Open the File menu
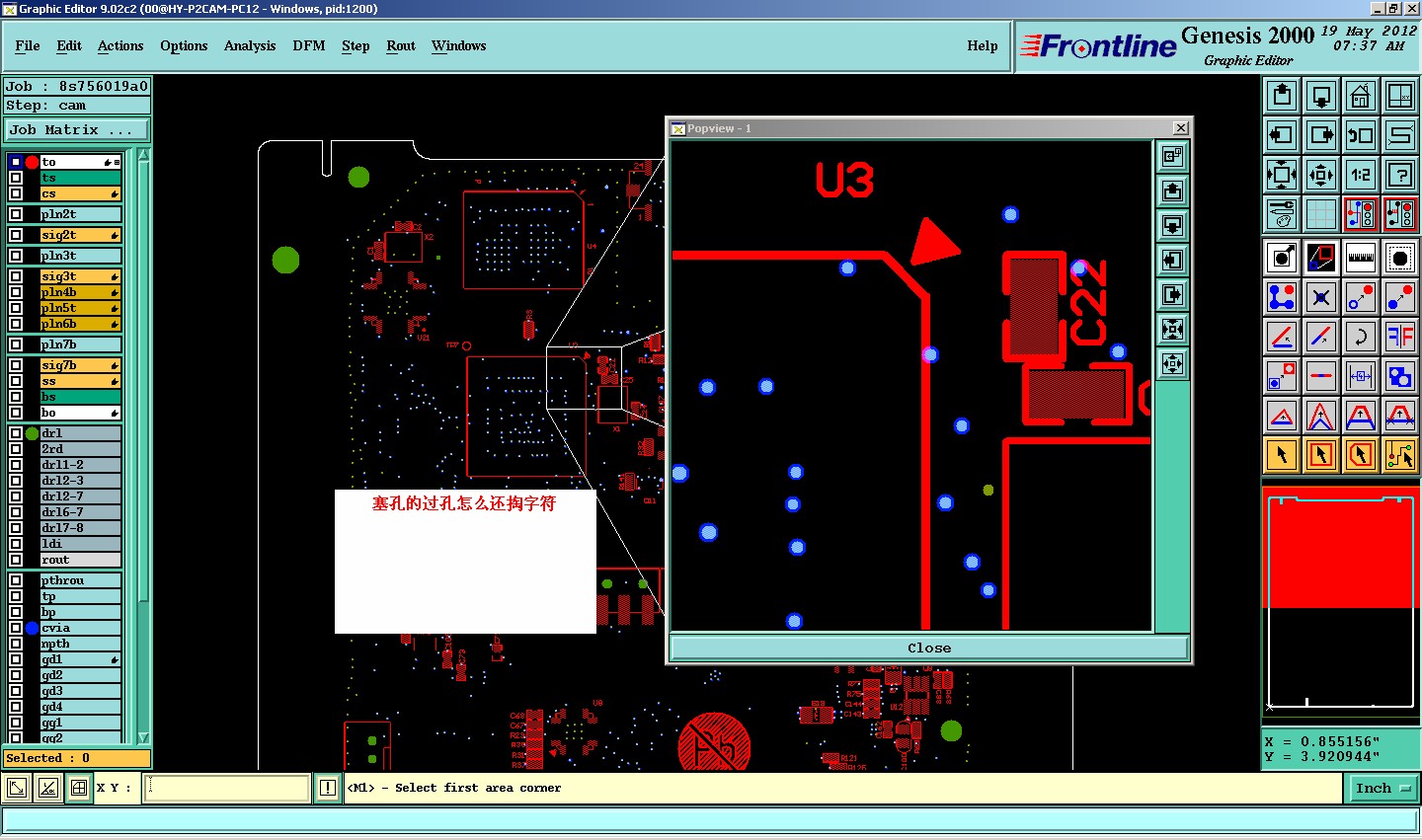 tap(28, 45)
